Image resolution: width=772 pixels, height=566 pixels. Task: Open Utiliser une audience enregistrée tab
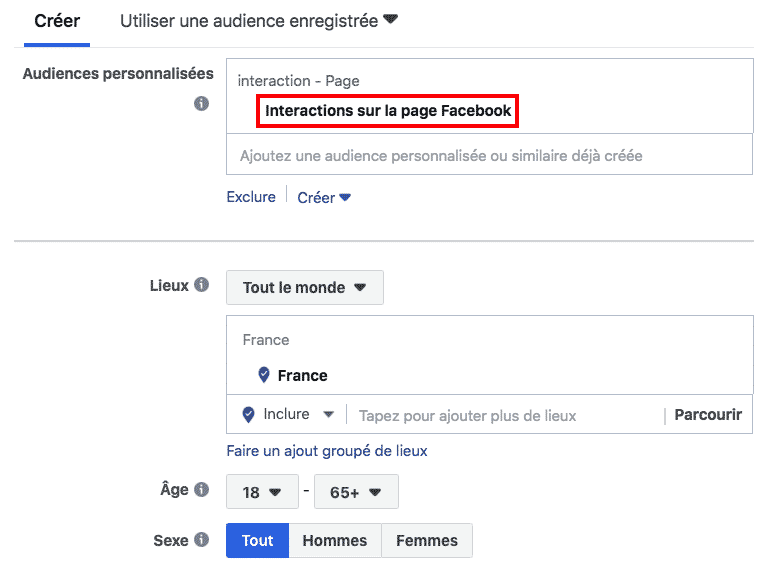pos(258,21)
